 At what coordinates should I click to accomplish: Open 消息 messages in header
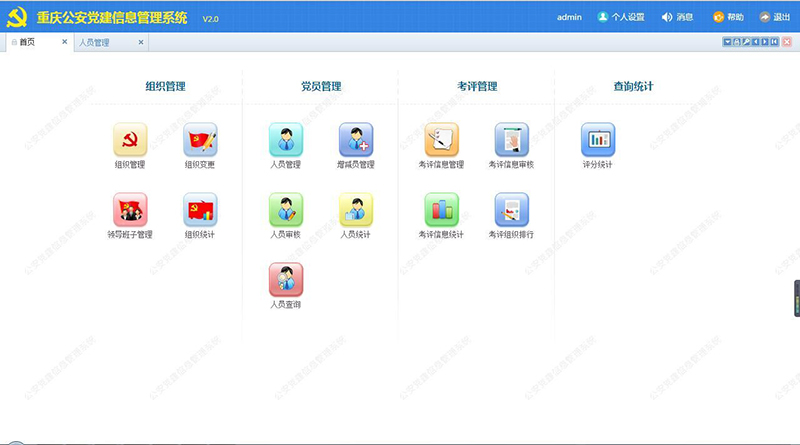tap(677, 17)
